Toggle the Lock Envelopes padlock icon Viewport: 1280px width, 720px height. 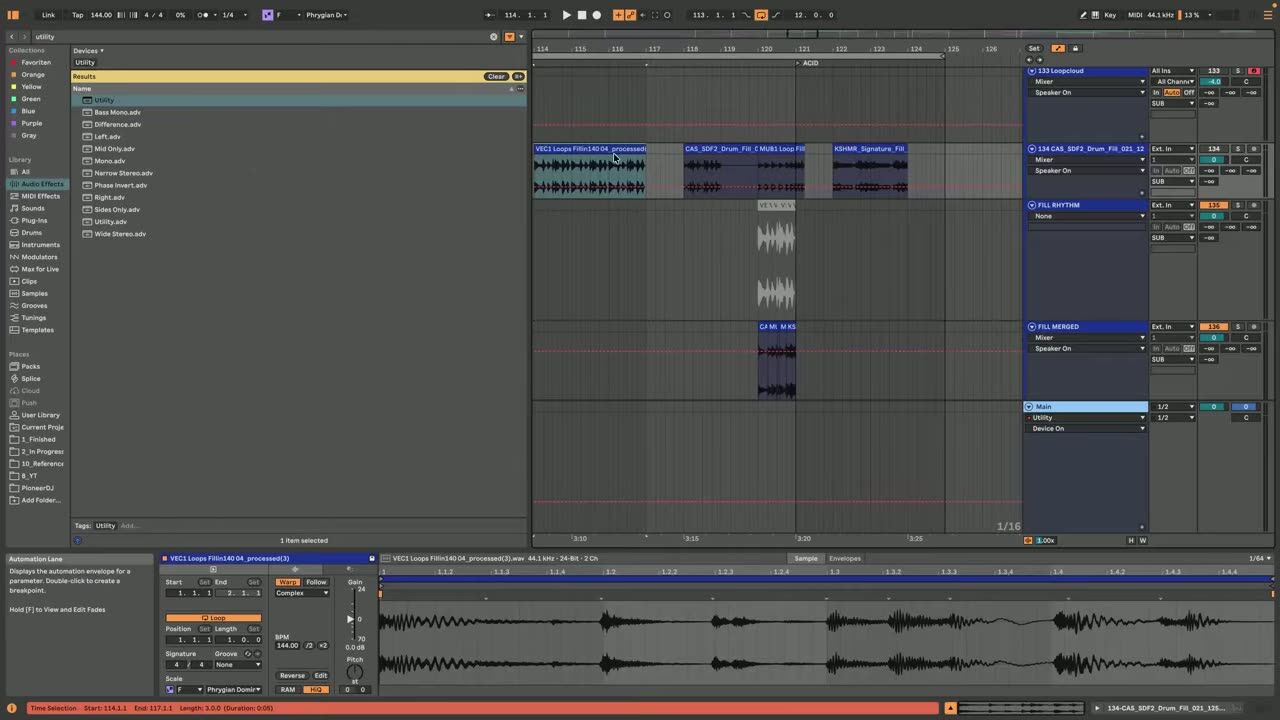click(x=1076, y=48)
